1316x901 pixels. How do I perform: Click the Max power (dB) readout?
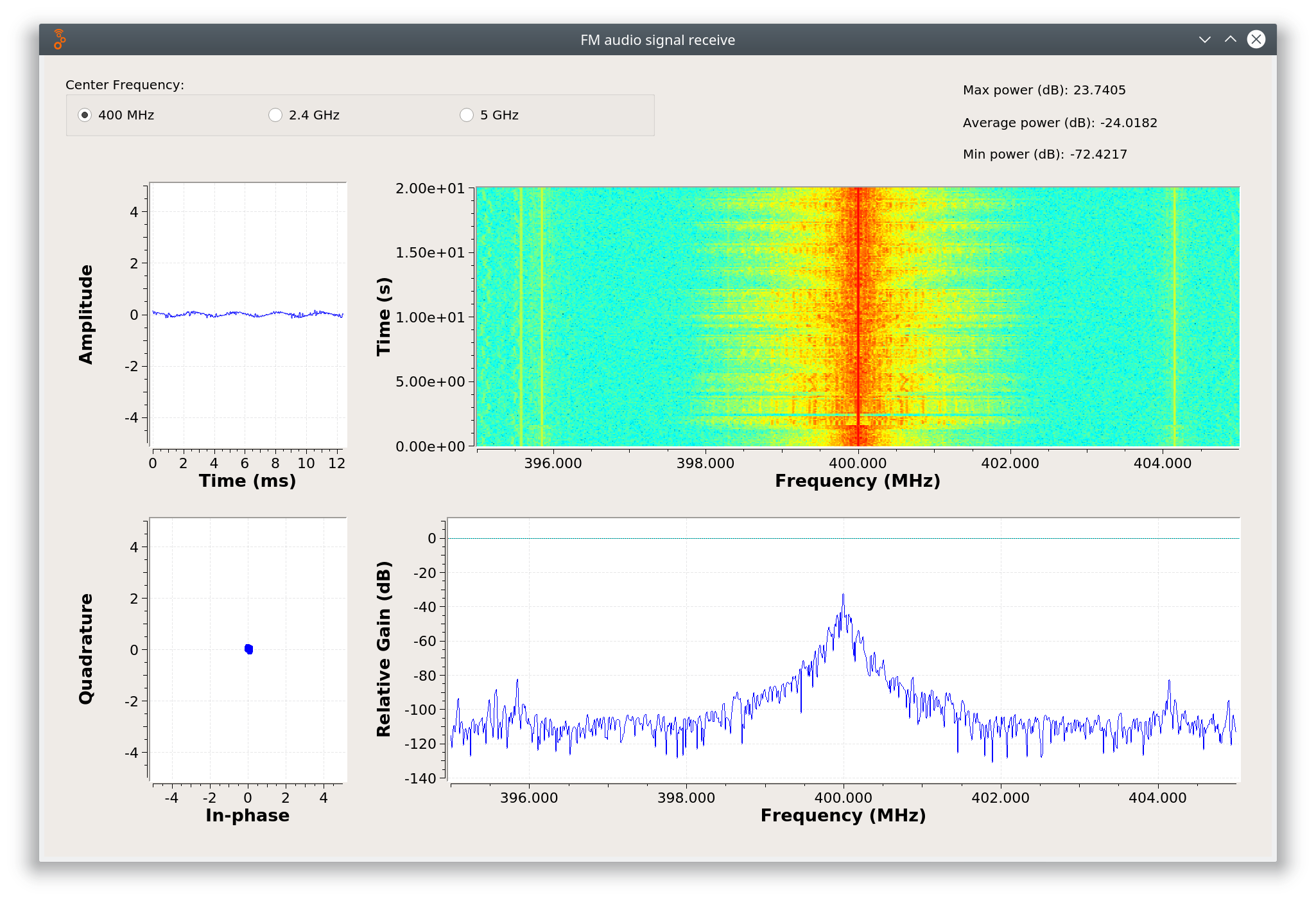click(1044, 90)
